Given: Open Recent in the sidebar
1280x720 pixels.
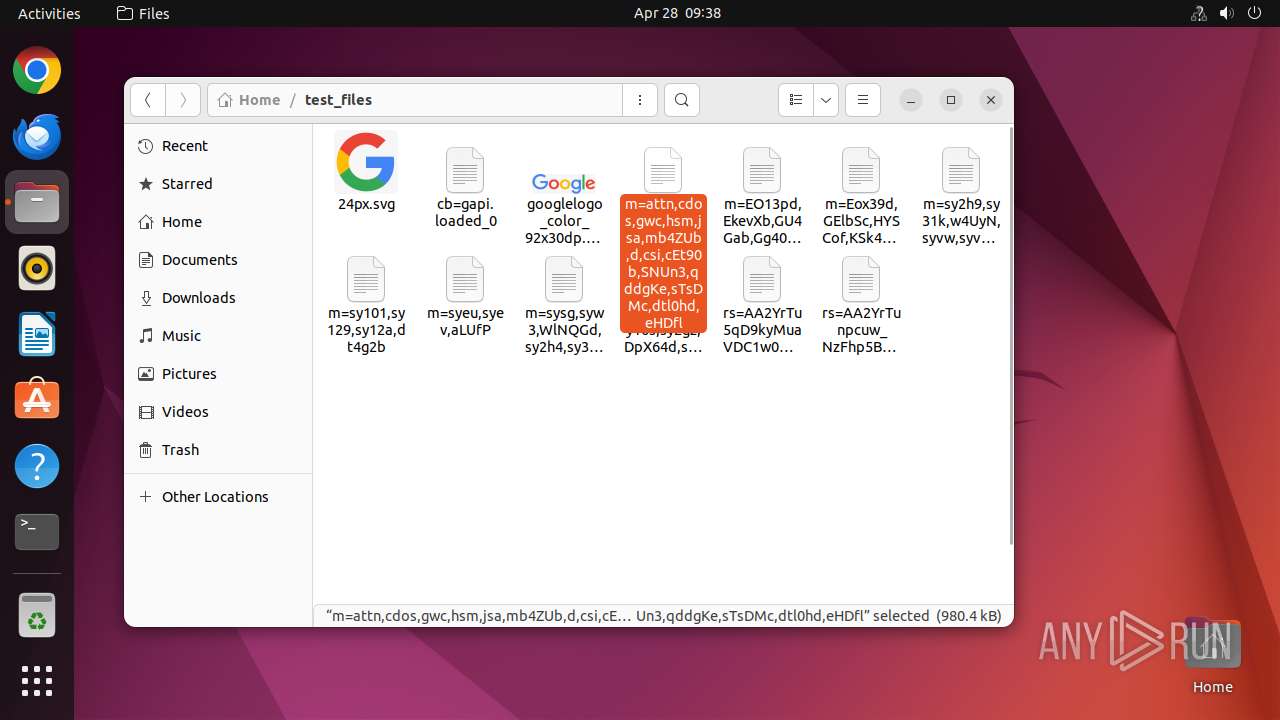Looking at the screenshot, I should point(218,146).
